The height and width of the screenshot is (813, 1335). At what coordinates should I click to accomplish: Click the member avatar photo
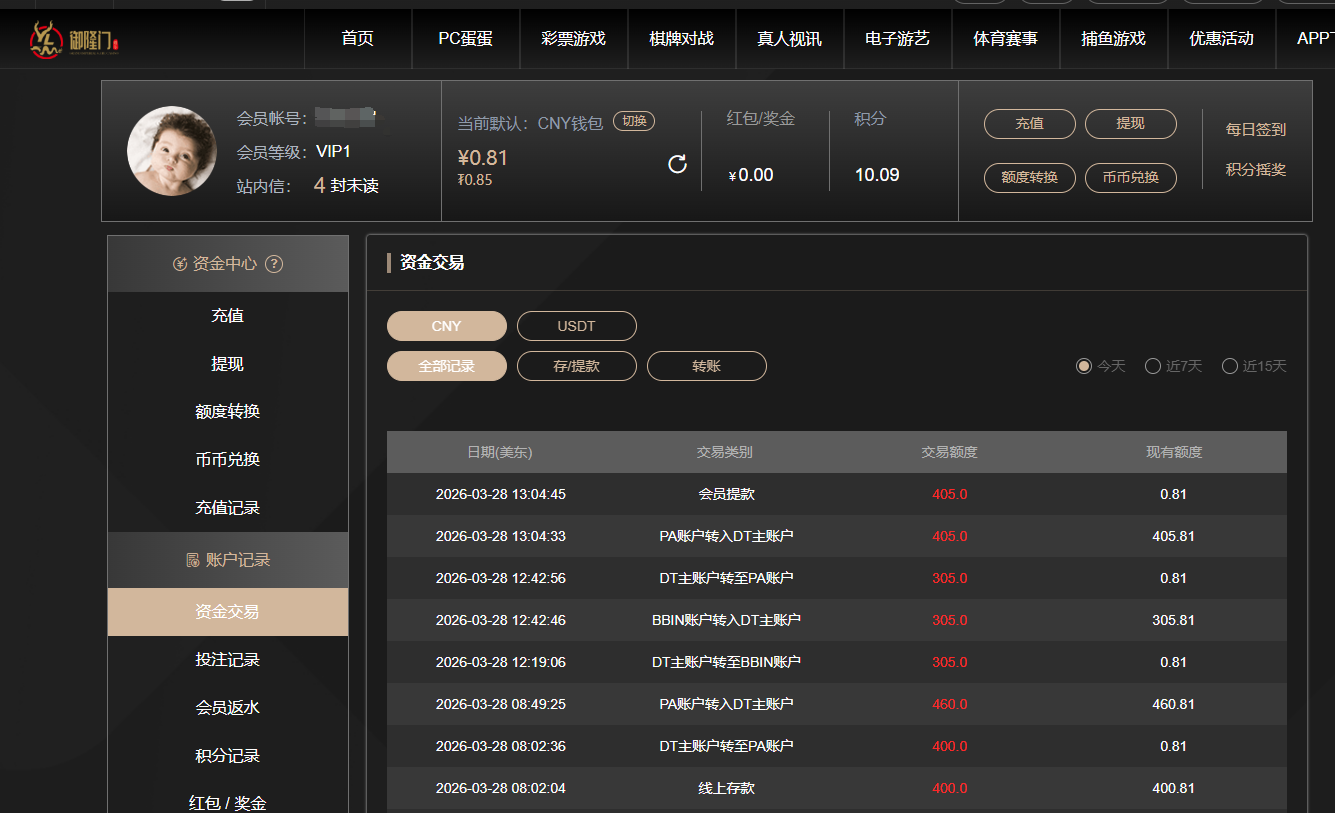coord(172,151)
